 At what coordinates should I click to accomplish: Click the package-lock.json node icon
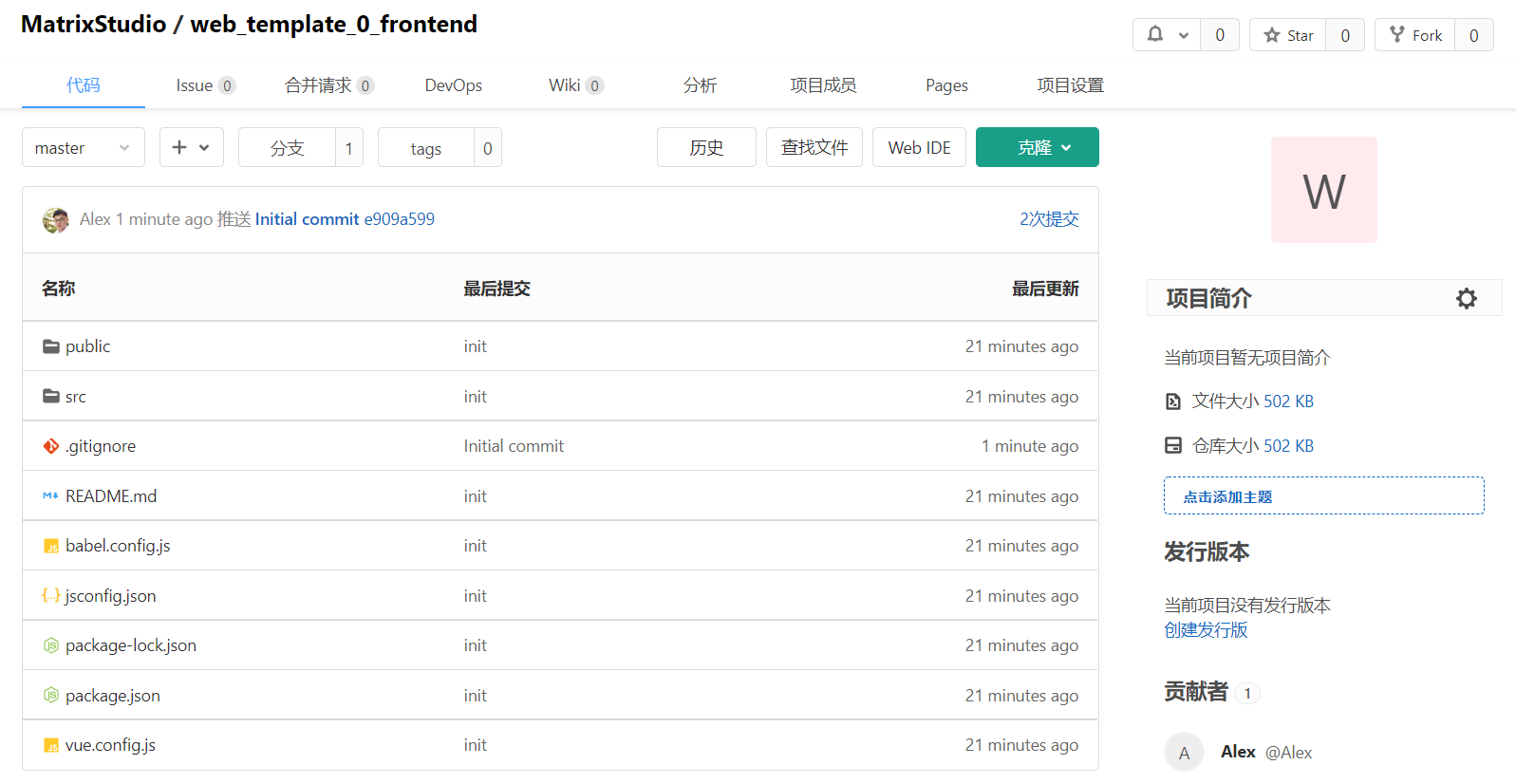tap(51, 645)
